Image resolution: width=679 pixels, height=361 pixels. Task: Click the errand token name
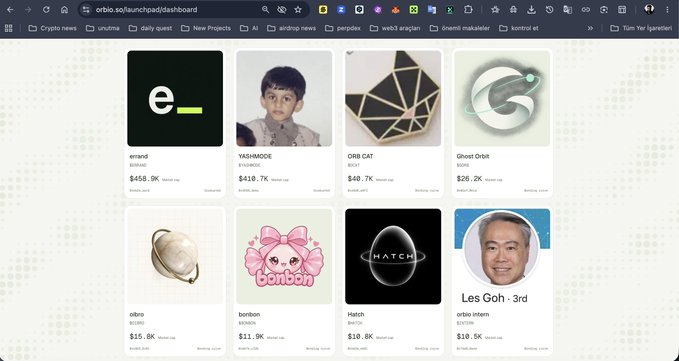point(139,156)
